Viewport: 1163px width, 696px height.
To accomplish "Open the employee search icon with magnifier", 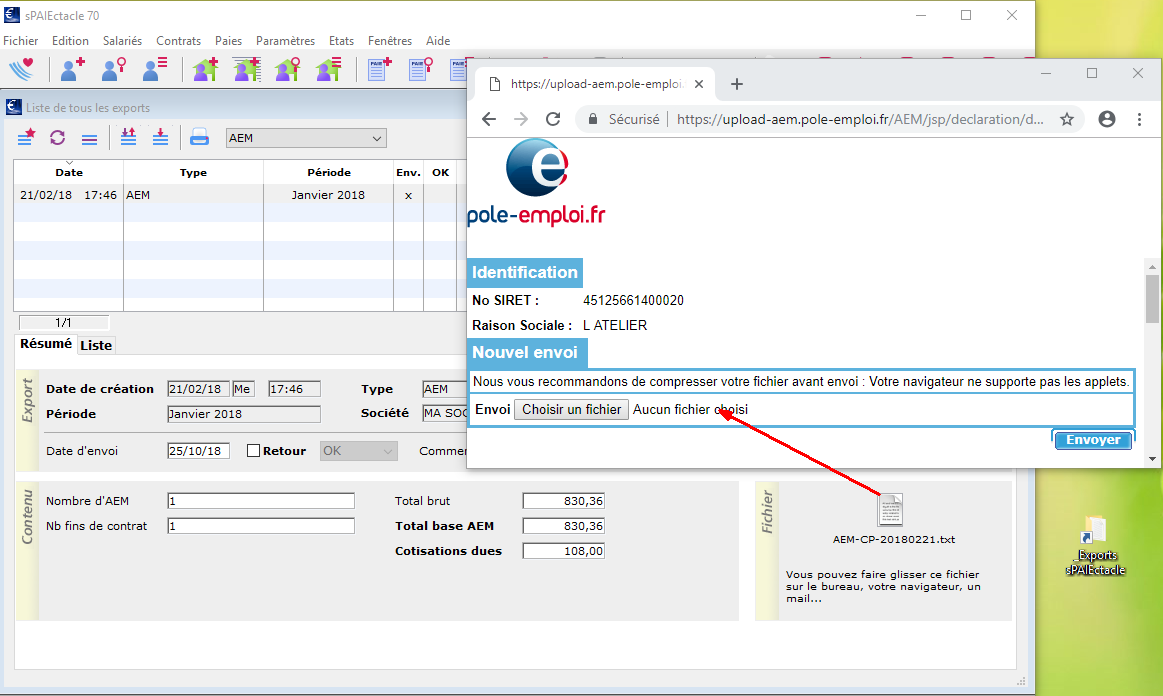I will pos(113,69).
